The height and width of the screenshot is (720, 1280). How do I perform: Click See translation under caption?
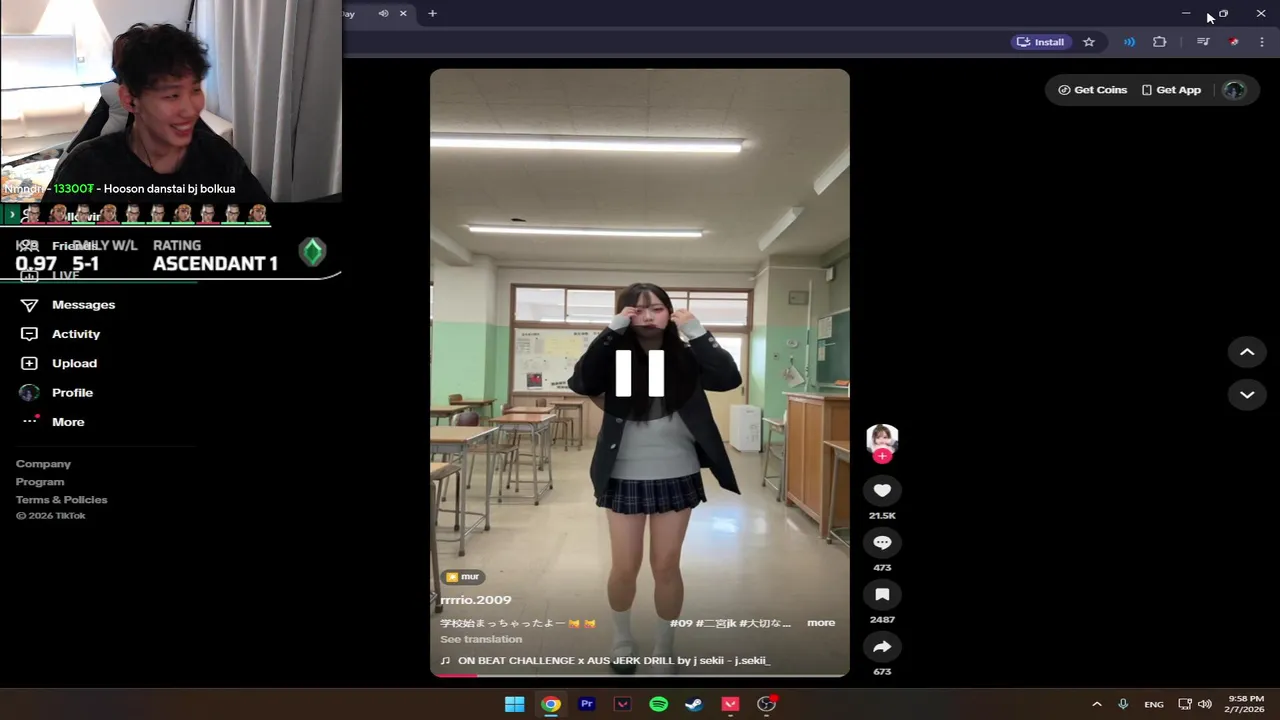pyautogui.click(x=481, y=639)
